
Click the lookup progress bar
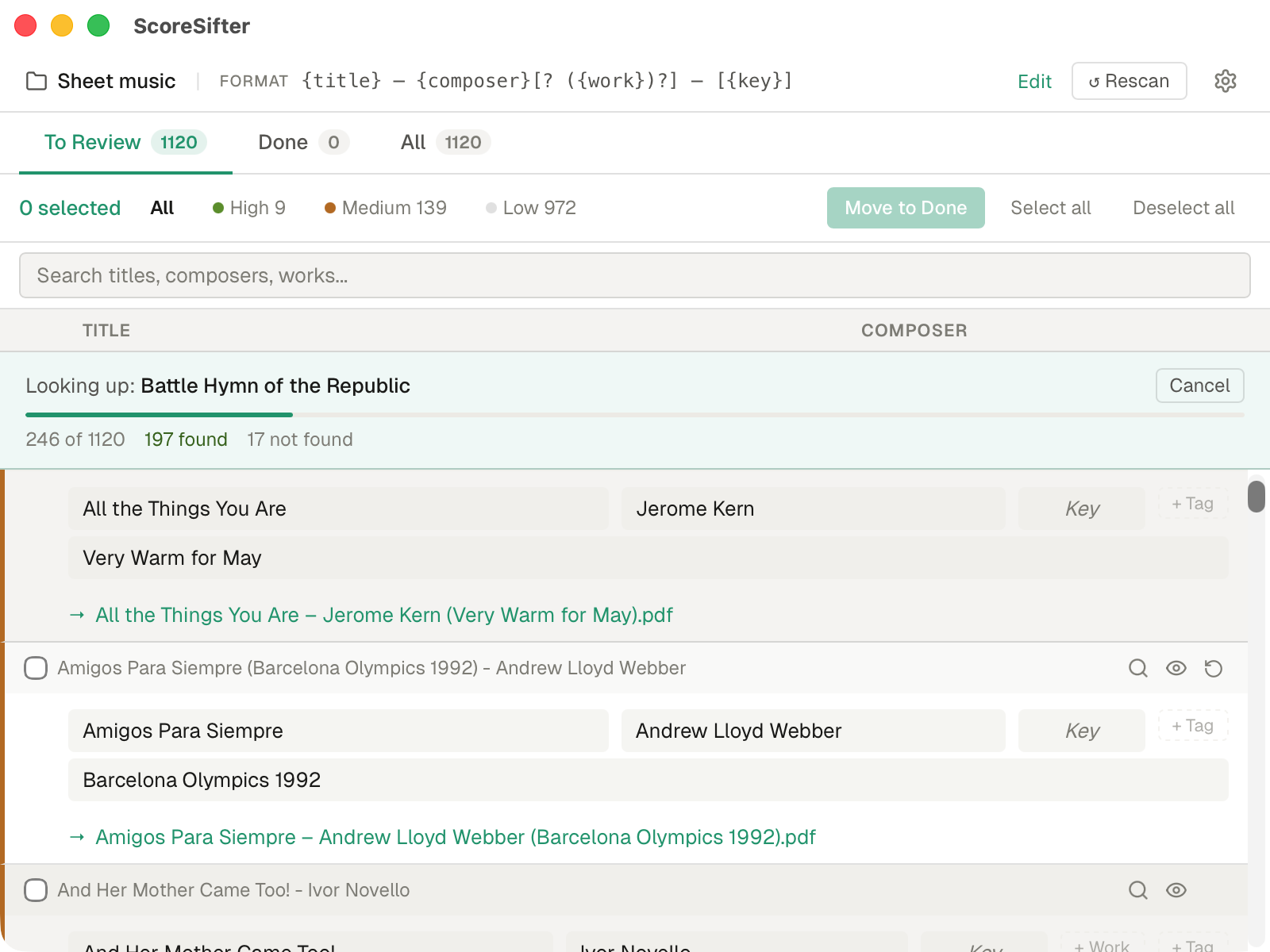pos(634,414)
